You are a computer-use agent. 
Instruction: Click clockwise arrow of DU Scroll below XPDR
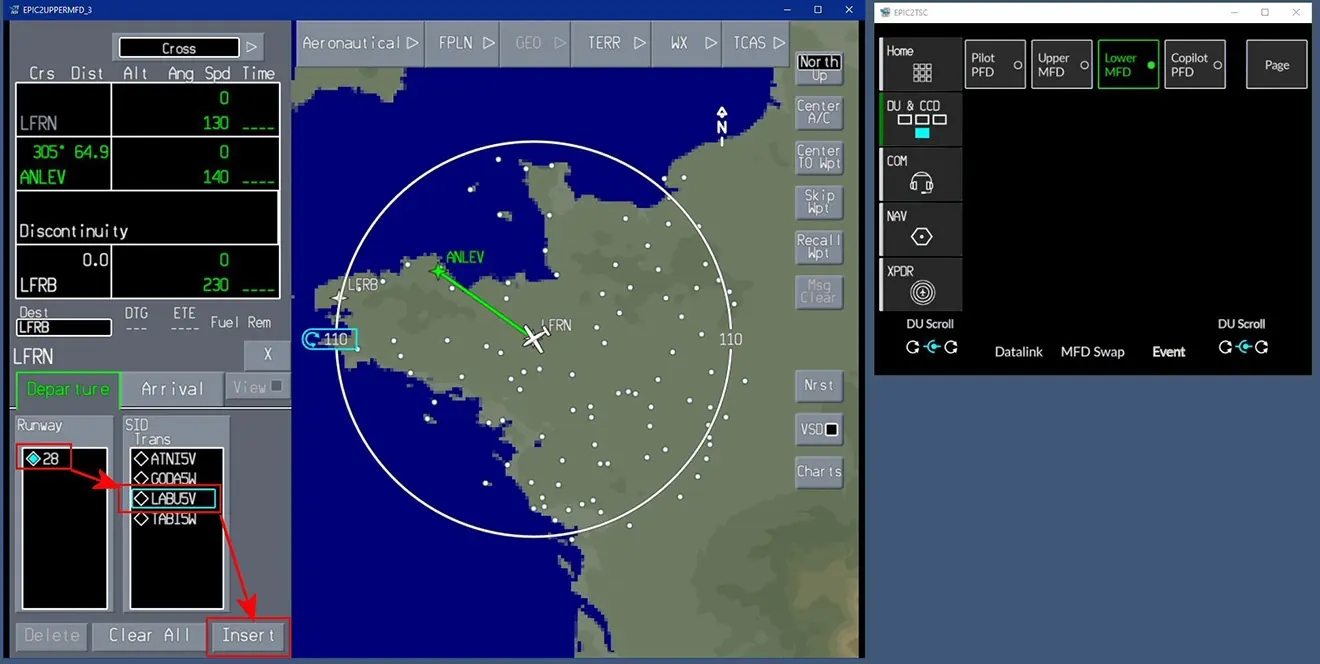pyautogui.click(x=951, y=347)
